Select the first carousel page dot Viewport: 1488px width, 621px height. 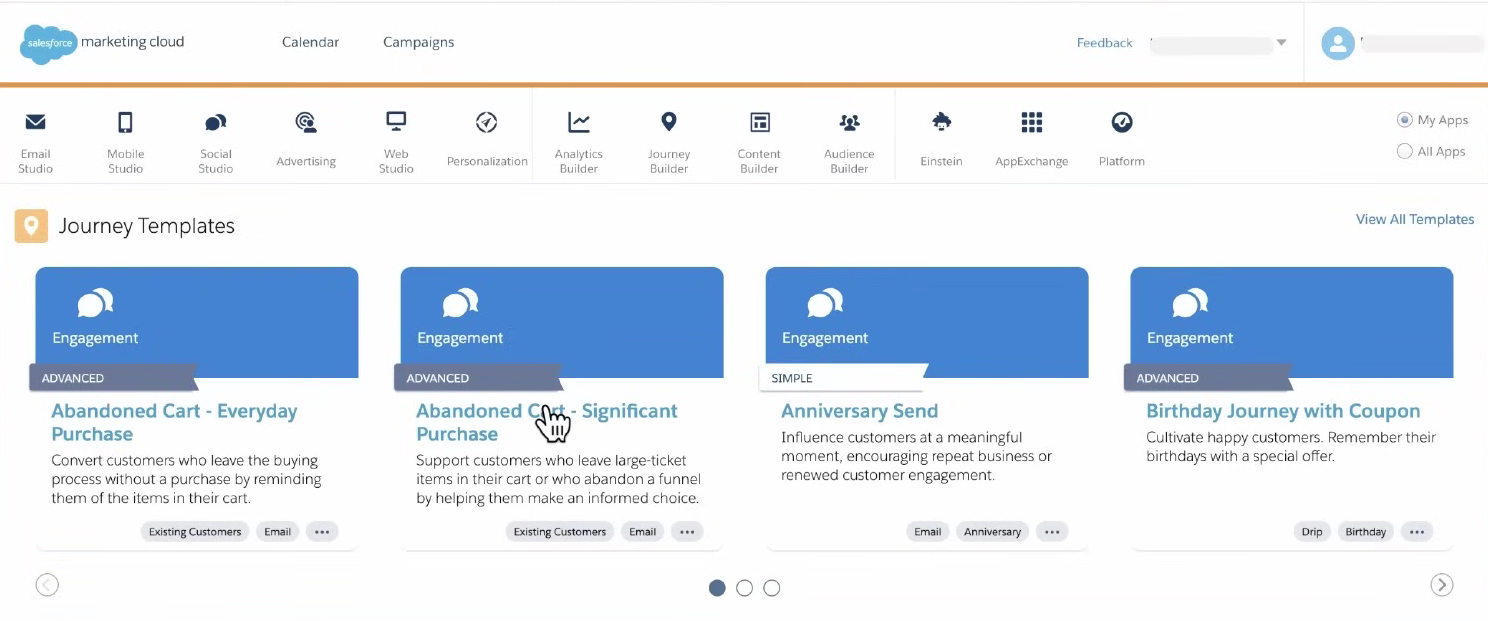click(x=717, y=588)
